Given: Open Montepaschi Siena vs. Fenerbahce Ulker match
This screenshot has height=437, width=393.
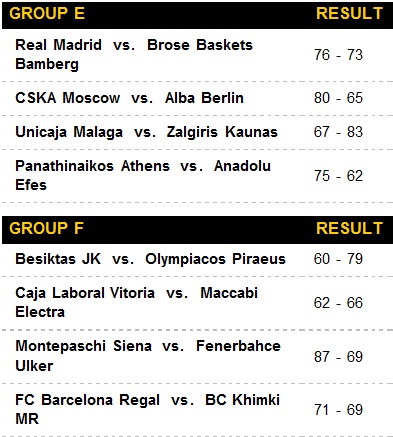Looking at the screenshot, I should [148, 356].
